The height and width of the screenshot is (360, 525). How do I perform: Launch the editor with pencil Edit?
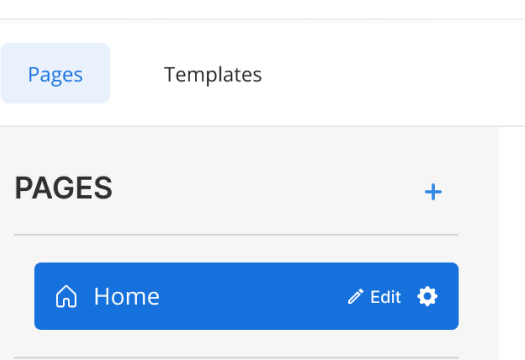pyautogui.click(x=374, y=296)
